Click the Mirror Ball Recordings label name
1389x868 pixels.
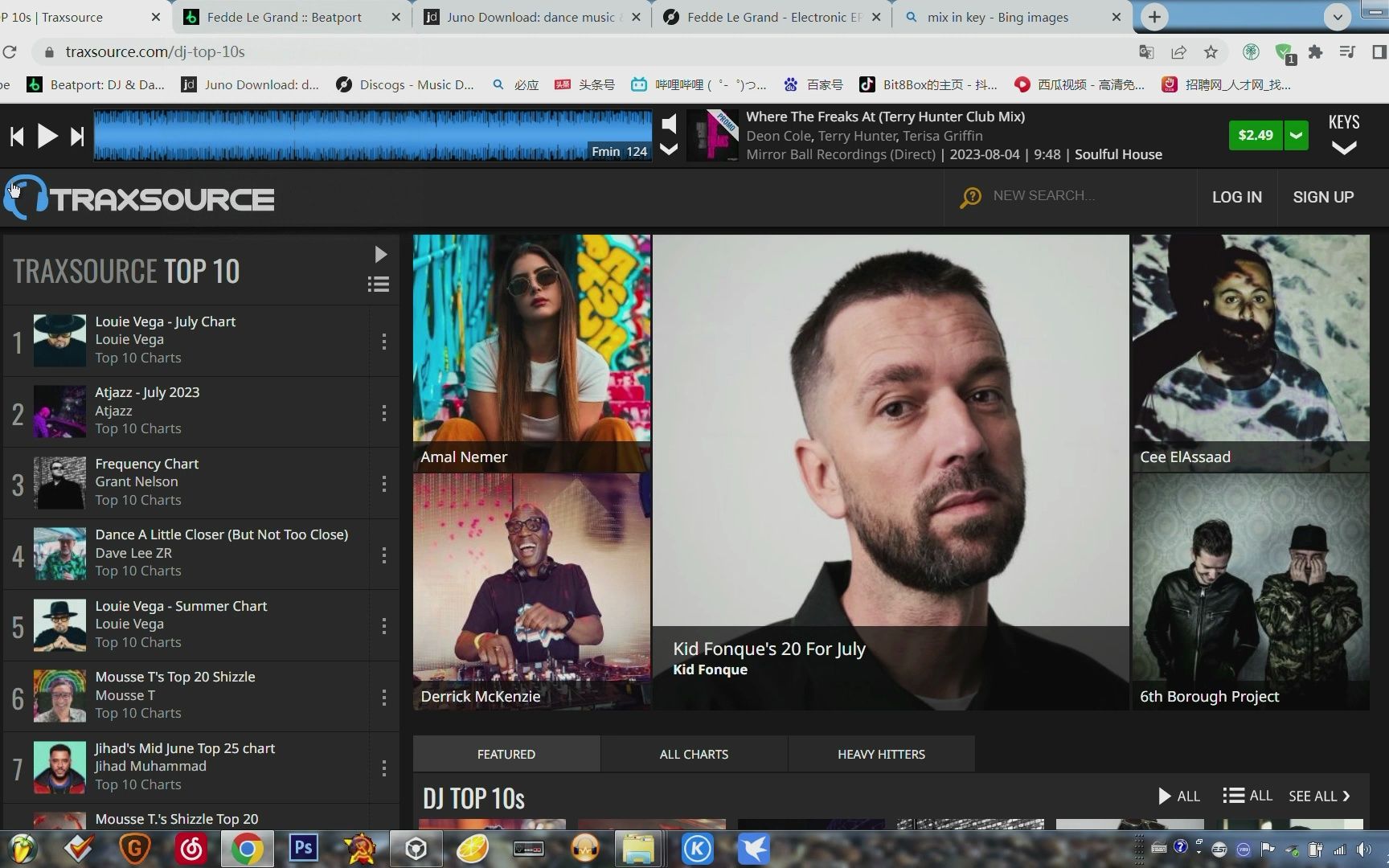point(841,154)
